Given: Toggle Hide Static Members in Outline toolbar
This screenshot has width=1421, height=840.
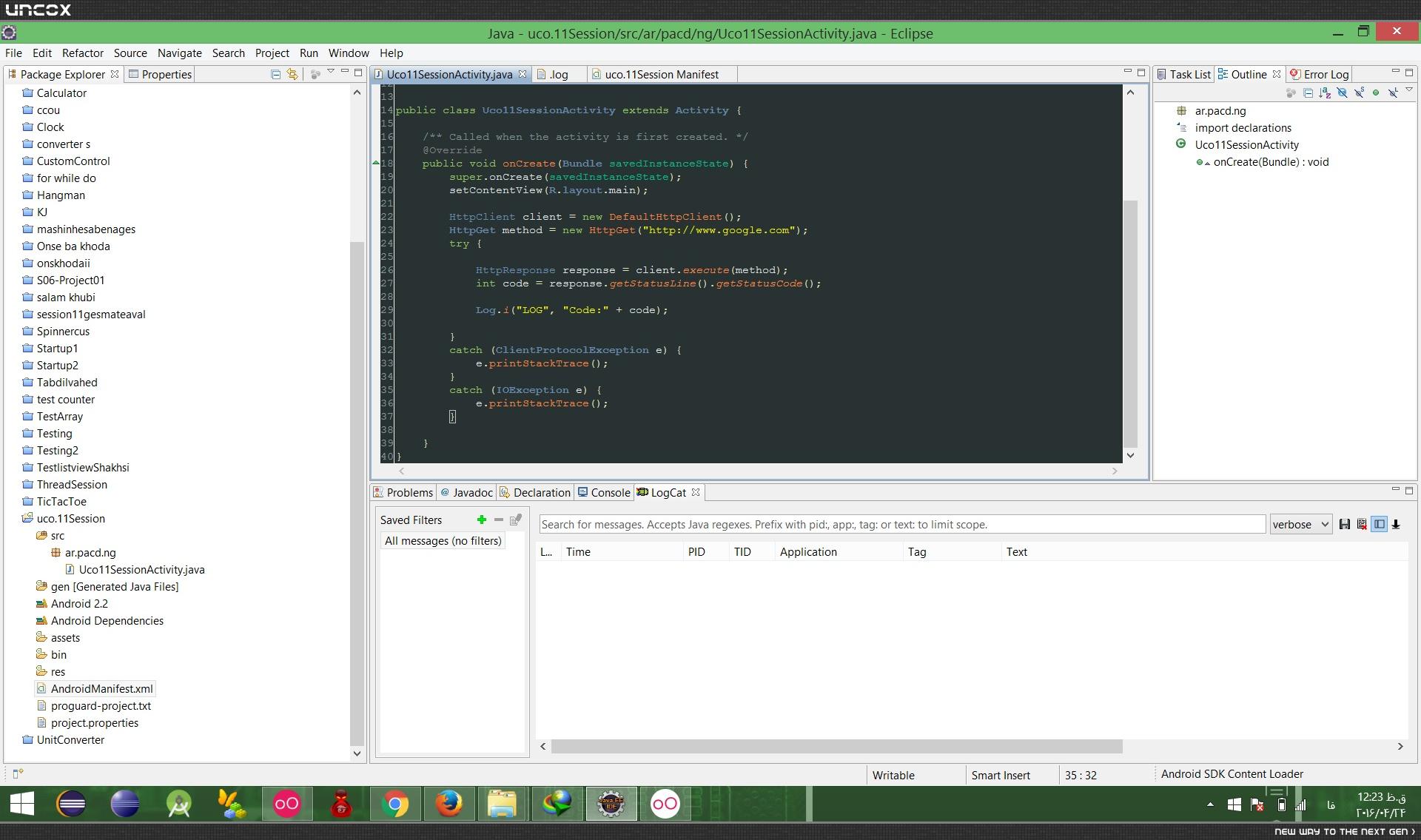Looking at the screenshot, I should click(1359, 93).
